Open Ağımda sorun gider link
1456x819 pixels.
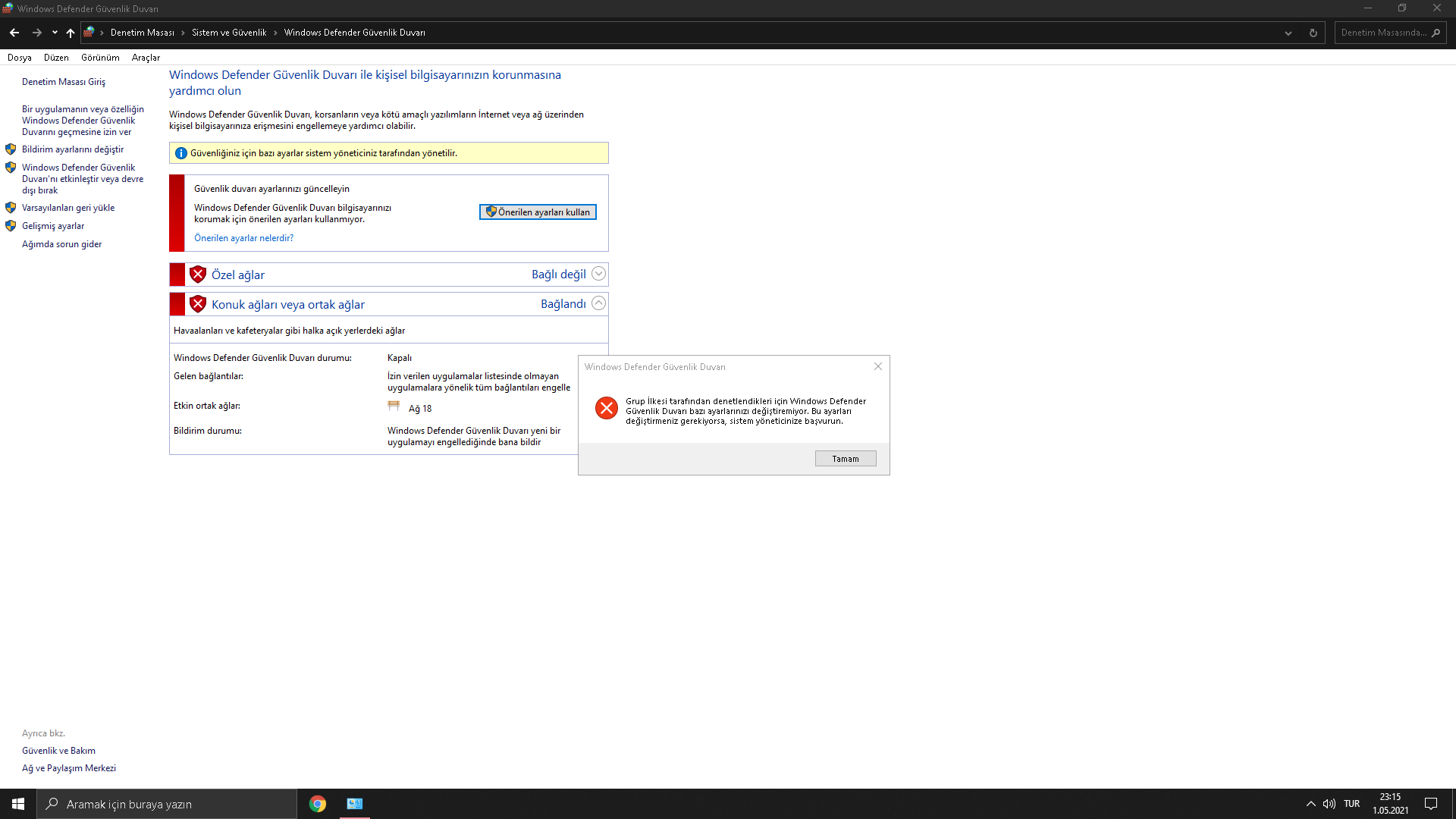pyautogui.click(x=61, y=244)
